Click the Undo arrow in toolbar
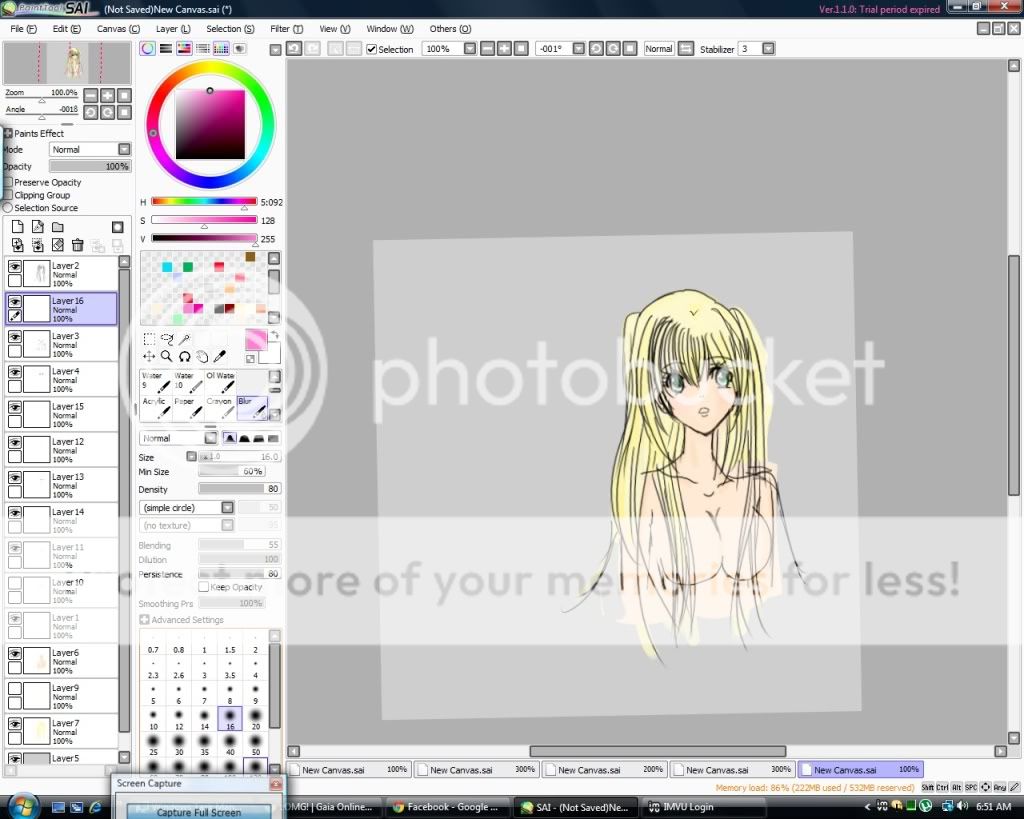 click(294, 48)
